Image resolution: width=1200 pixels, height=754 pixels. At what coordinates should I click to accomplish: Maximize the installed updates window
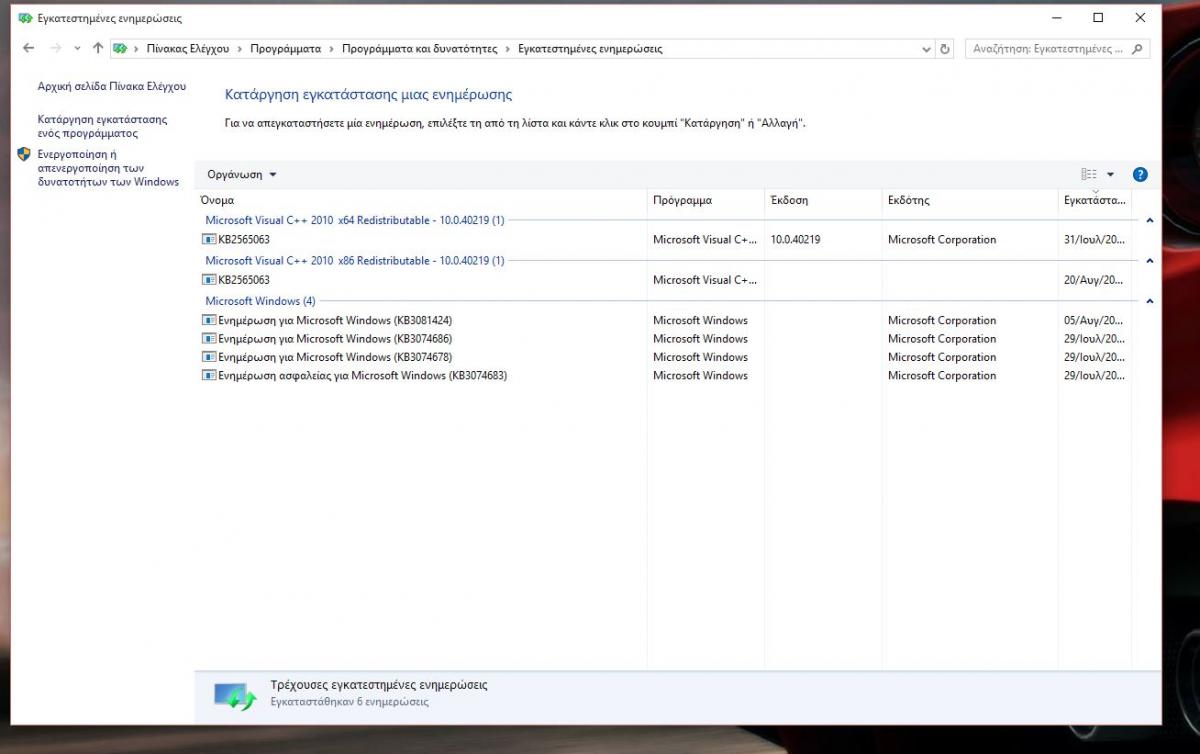click(x=1098, y=18)
